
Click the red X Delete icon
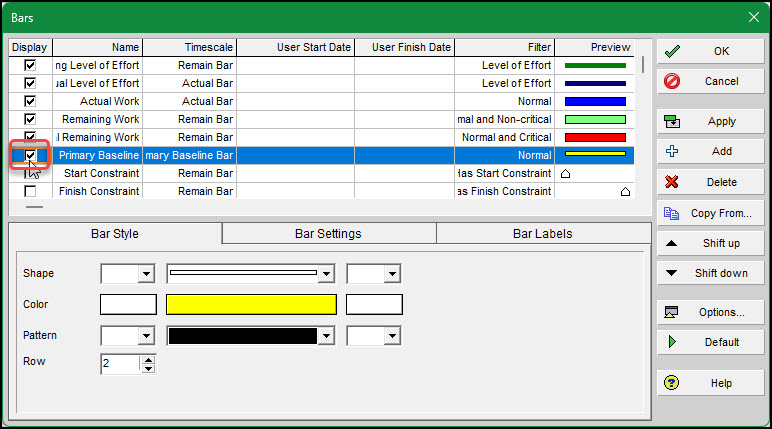672,182
